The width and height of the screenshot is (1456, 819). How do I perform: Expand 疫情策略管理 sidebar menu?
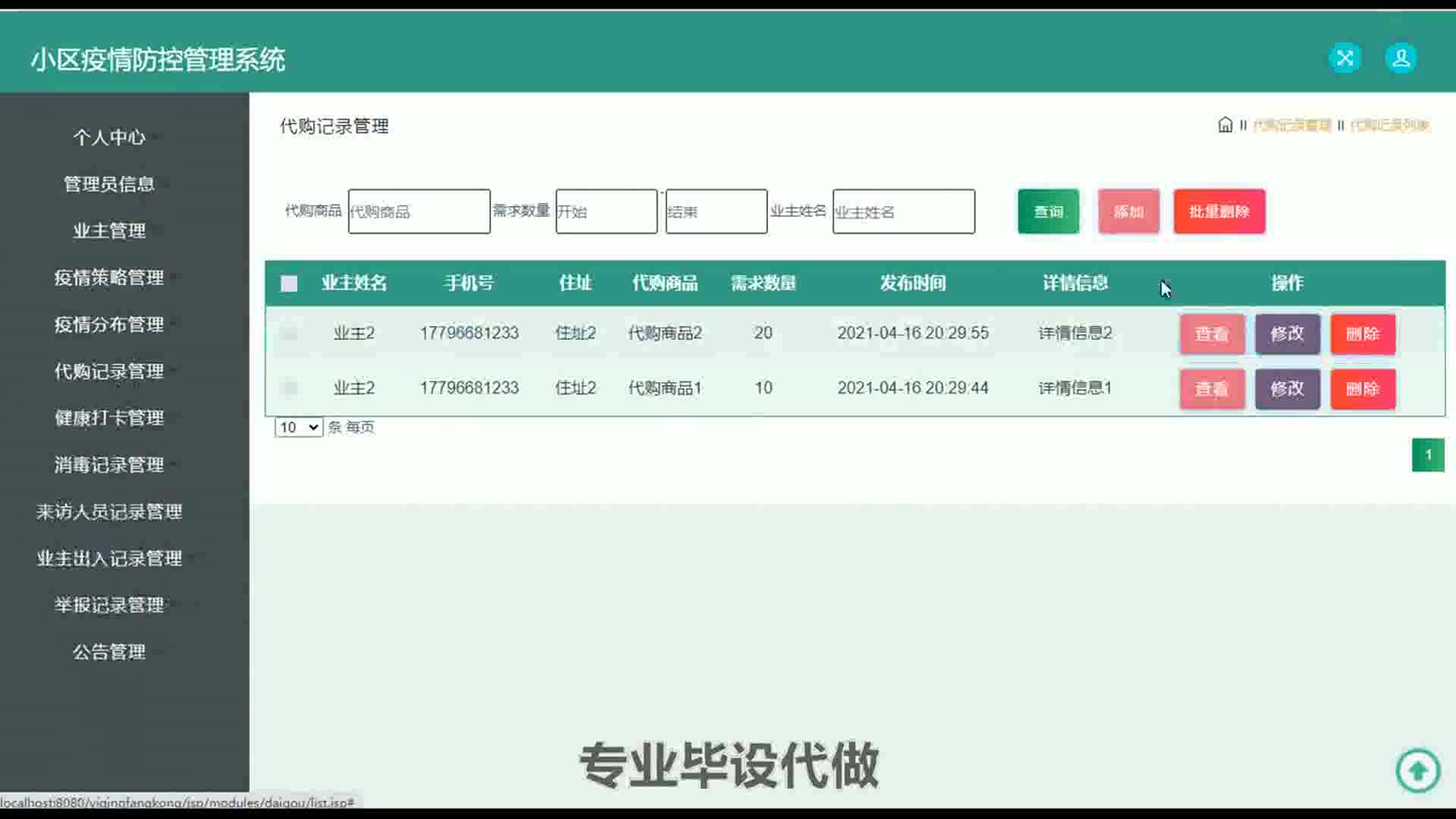(x=109, y=278)
